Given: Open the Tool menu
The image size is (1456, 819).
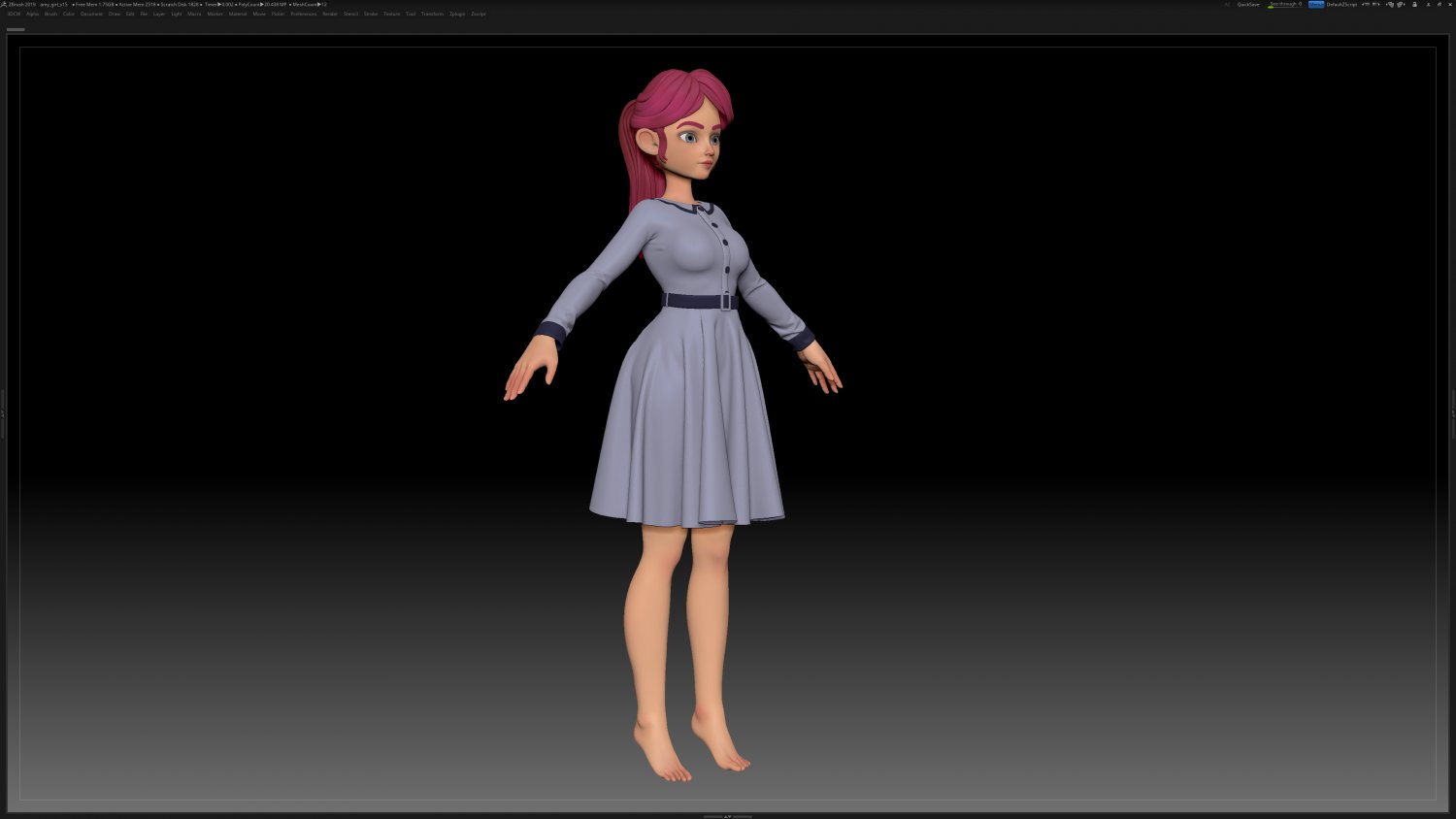Looking at the screenshot, I should (x=410, y=14).
